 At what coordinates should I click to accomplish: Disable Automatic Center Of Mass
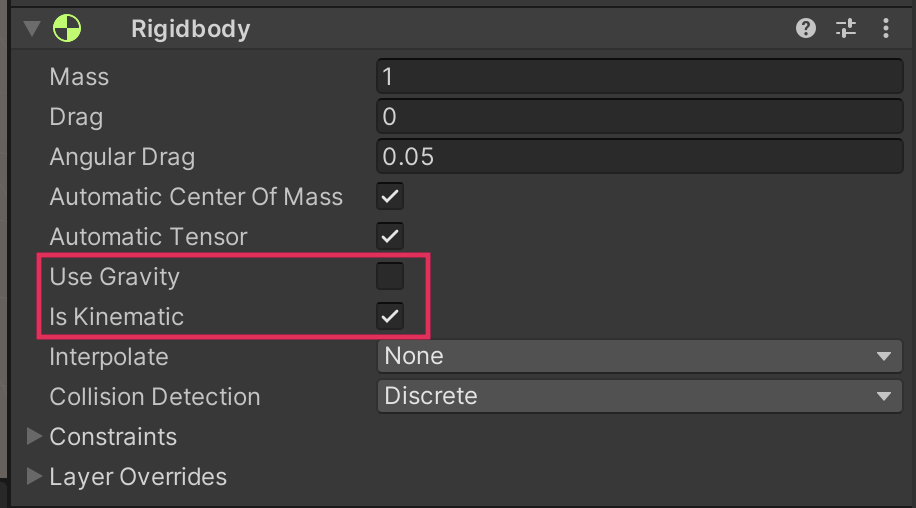(390, 197)
